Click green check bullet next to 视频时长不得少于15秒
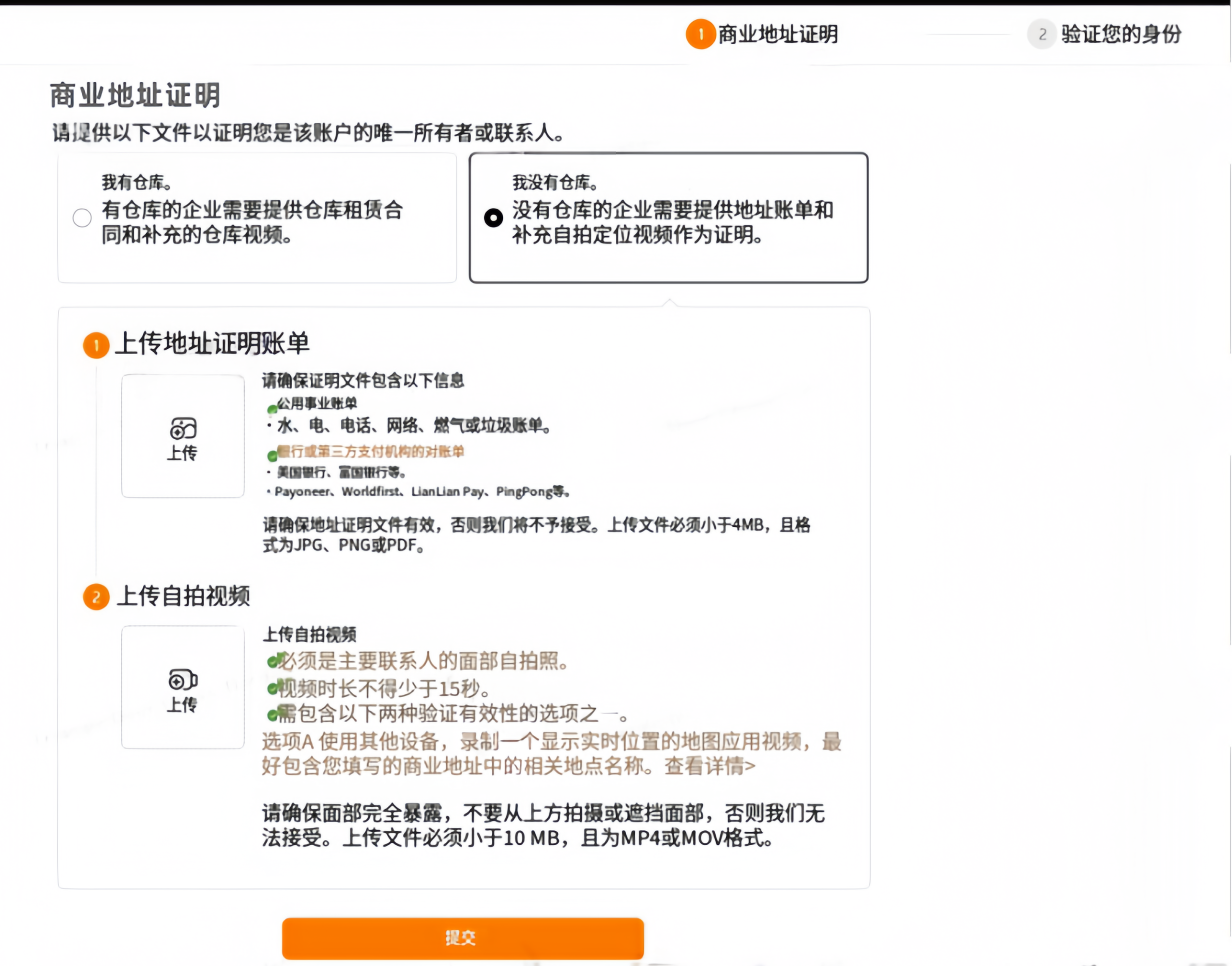This screenshot has height=966, width=1232. point(273,688)
